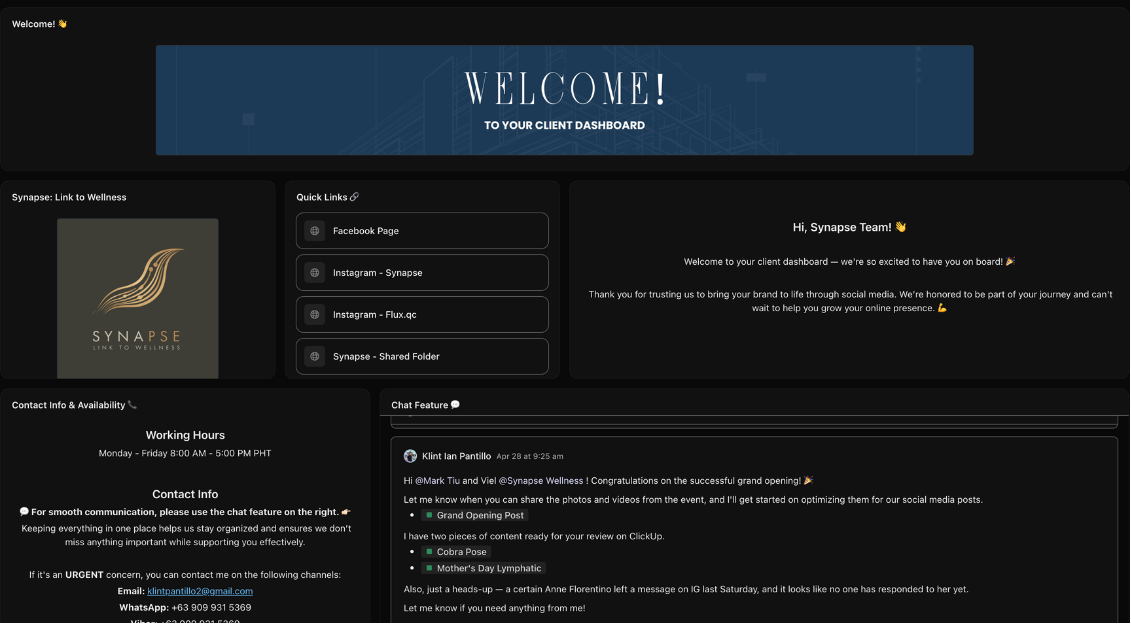This screenshot has height=624, width=1131.
Task: Click the green status icon of Cobra Pose
Action: pos(429,552)
